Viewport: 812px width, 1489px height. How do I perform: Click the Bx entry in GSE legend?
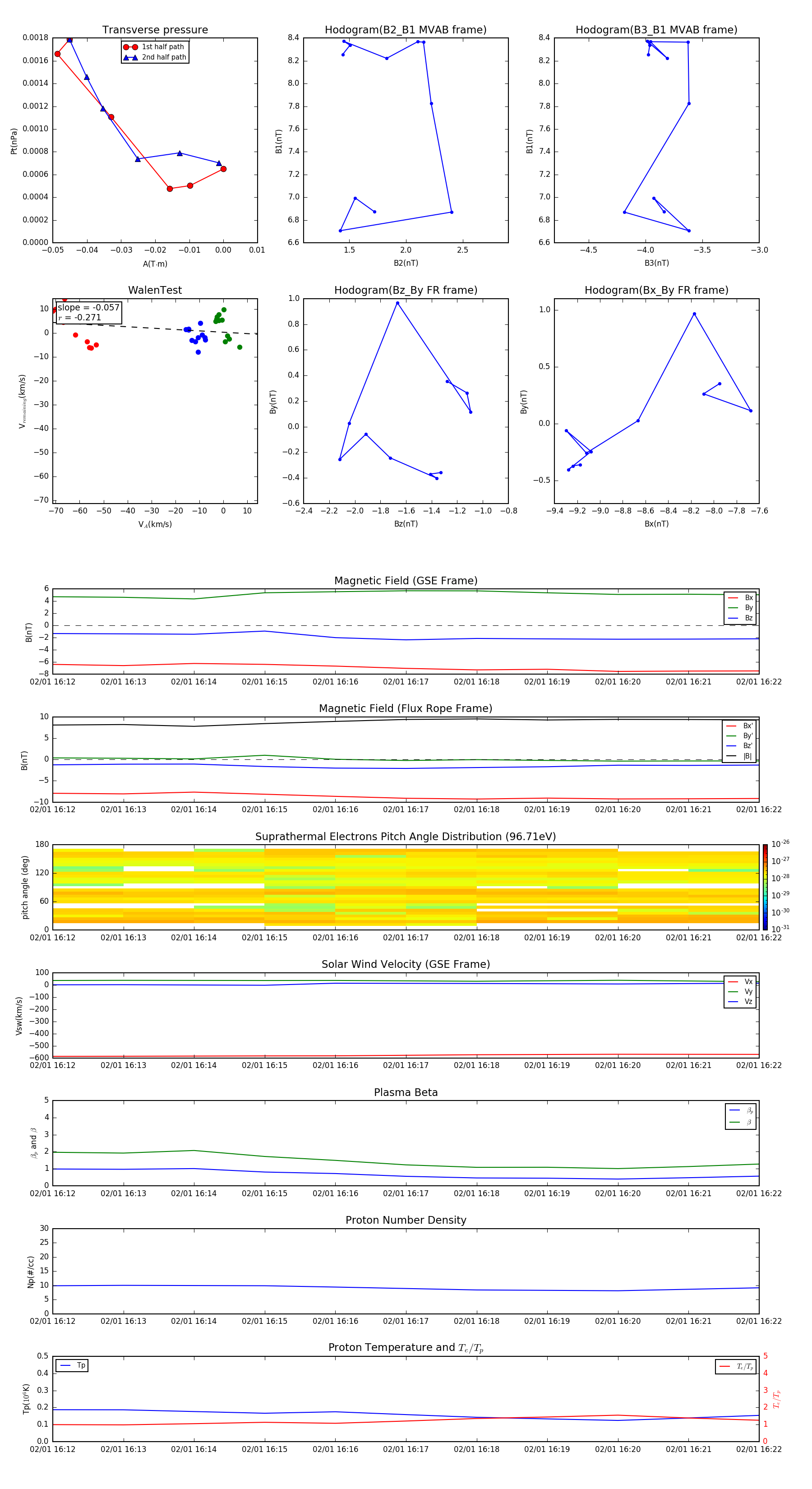point(740,598)
